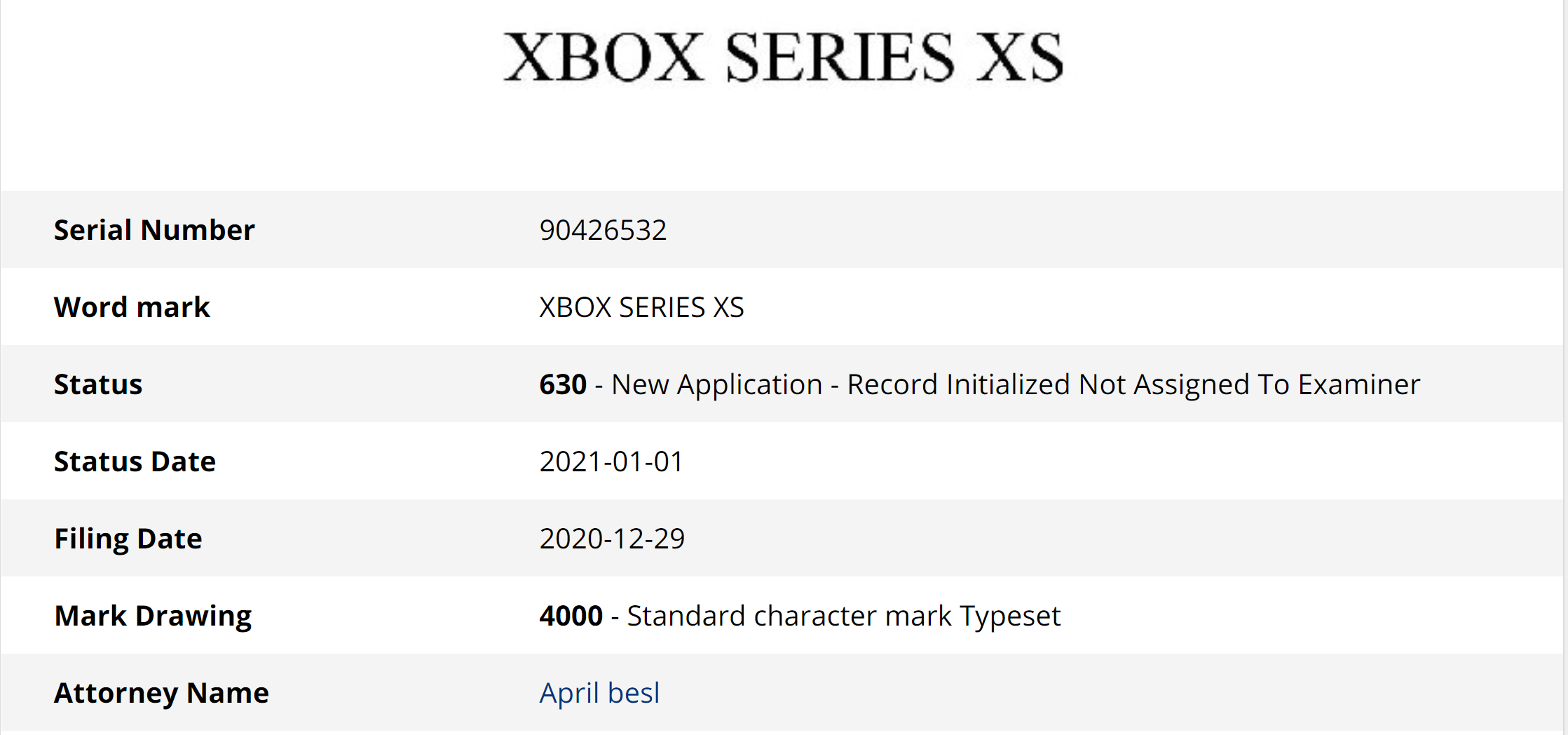Click the XBOX SERIES XS mark image
Screen dimensions: 1568x735
[783, 57]
